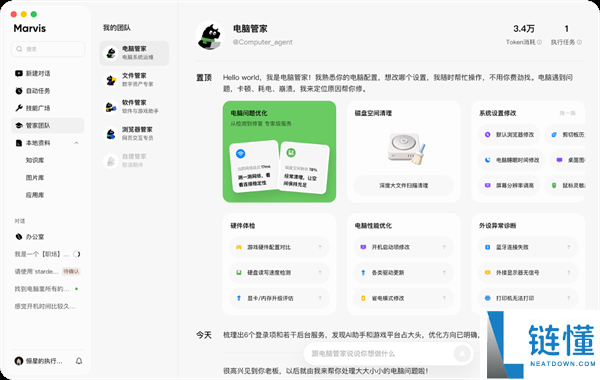The height and width of the screenshot is (380, 600).
Task: Click the green disk icon on disk card
Action: tap(291, 153)
